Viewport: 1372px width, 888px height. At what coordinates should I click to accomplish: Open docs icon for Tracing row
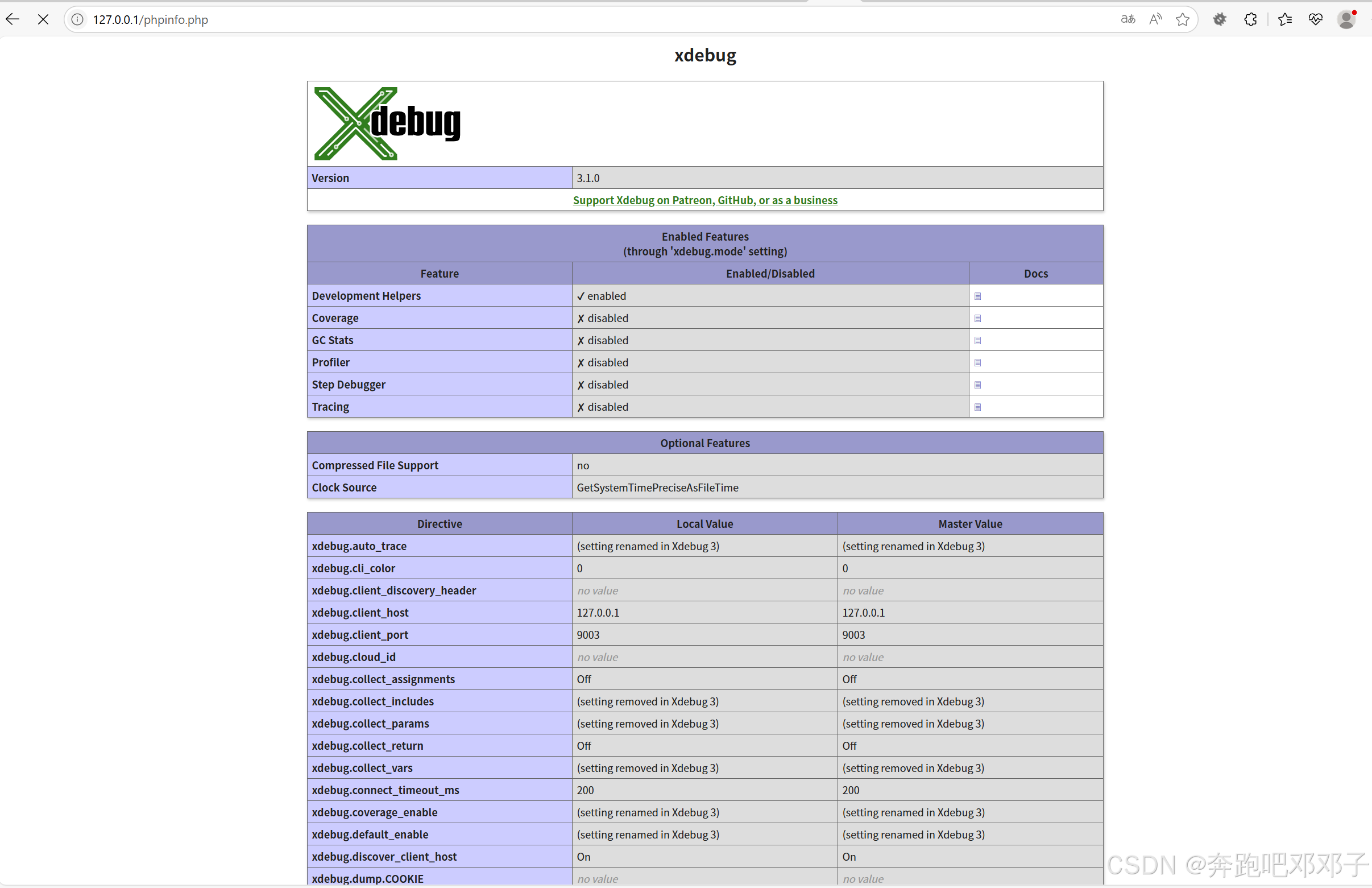(x=977, y=407)
